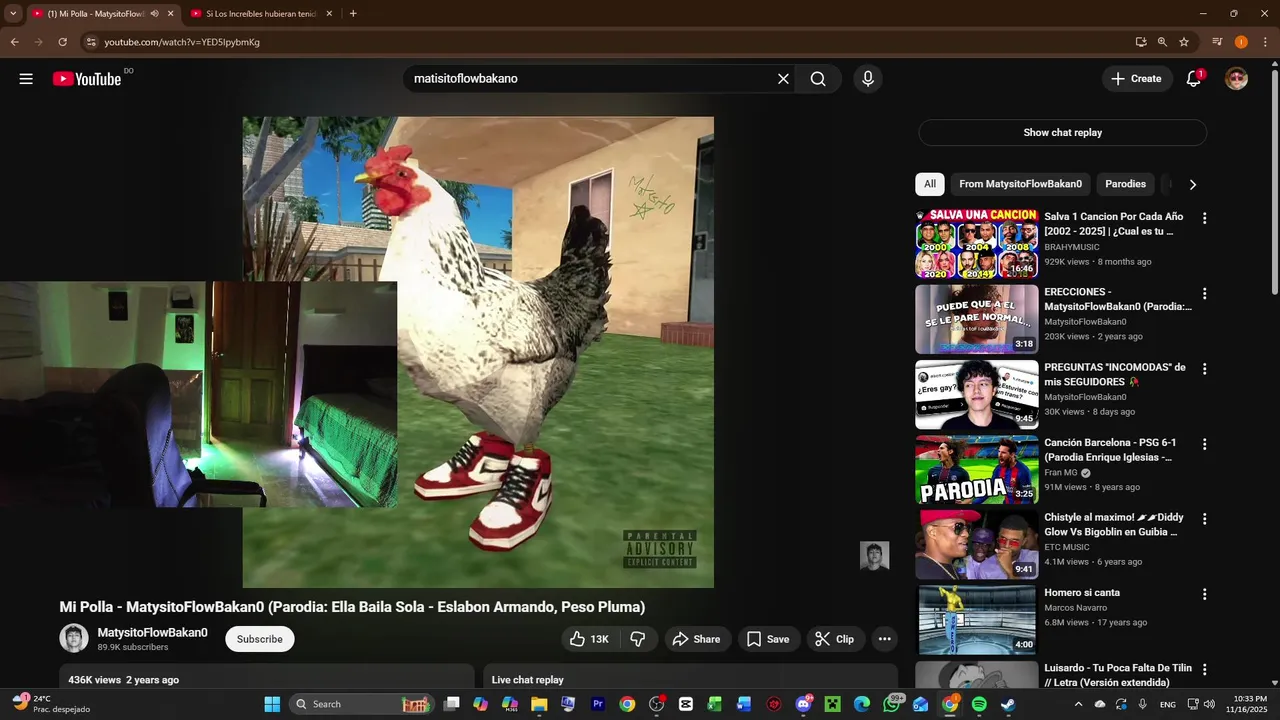Open channel avatar next to Subscribe
Image resolution: width=1280 pixels, height=720 pixels.
pos(74,638)
